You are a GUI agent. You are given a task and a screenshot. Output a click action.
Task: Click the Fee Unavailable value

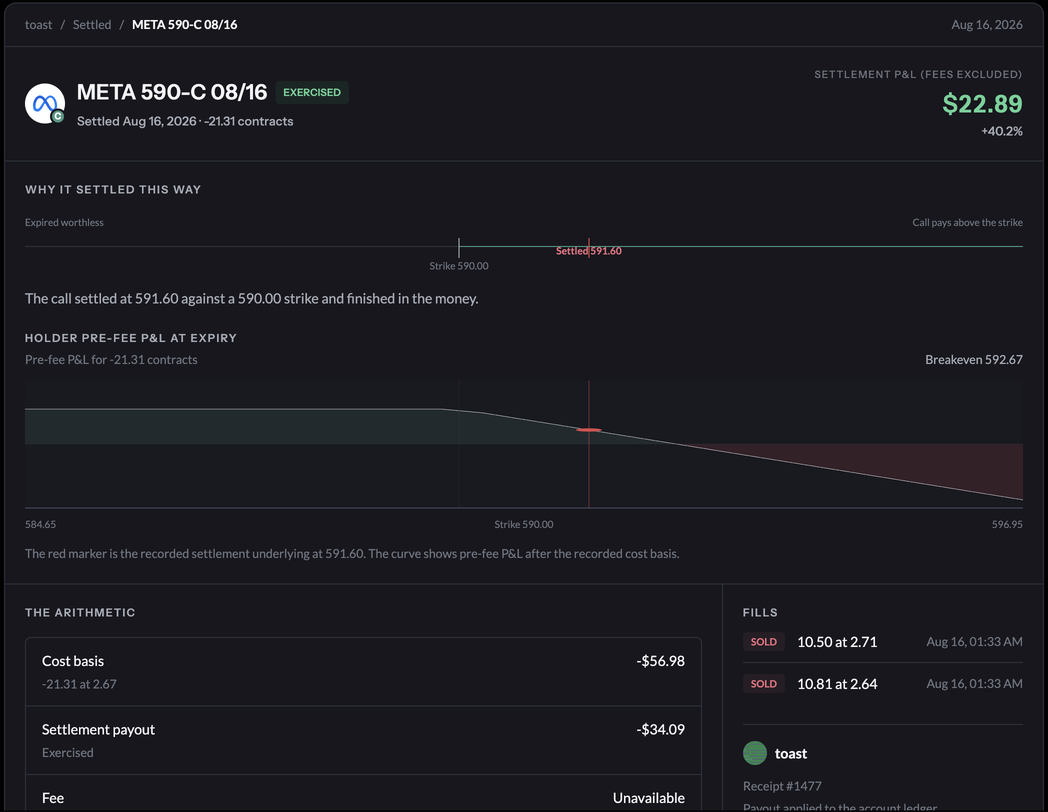pyautogui.click(x=648, y=798)
